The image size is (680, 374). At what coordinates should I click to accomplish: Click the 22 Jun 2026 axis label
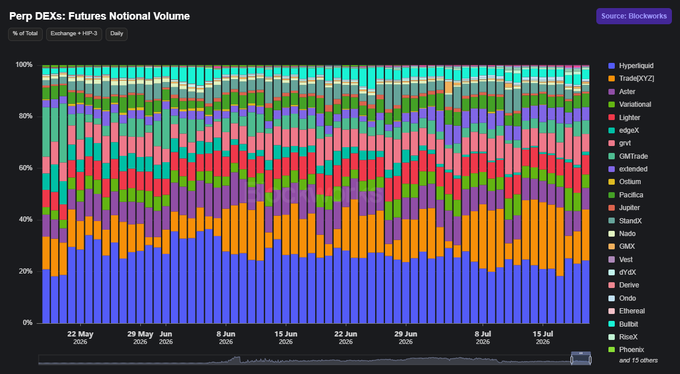tap(346, 338)
